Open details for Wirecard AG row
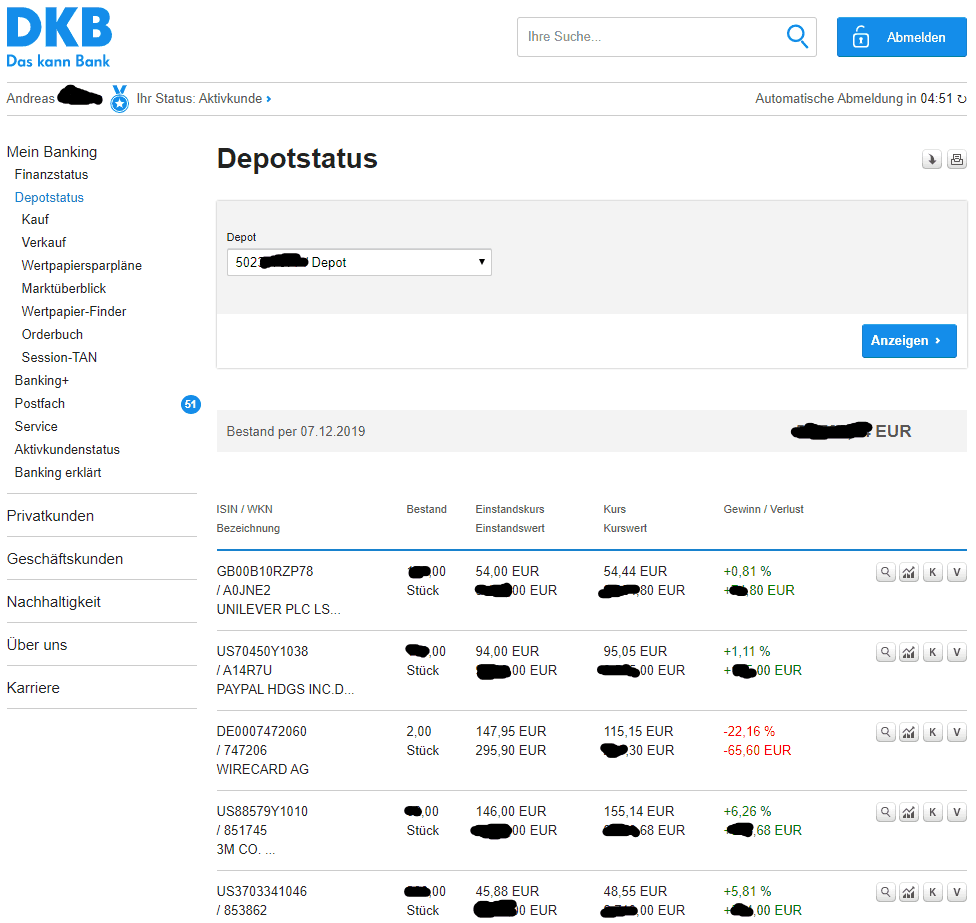This screenshot has width=976, height=923. click(x=885, y=732)
